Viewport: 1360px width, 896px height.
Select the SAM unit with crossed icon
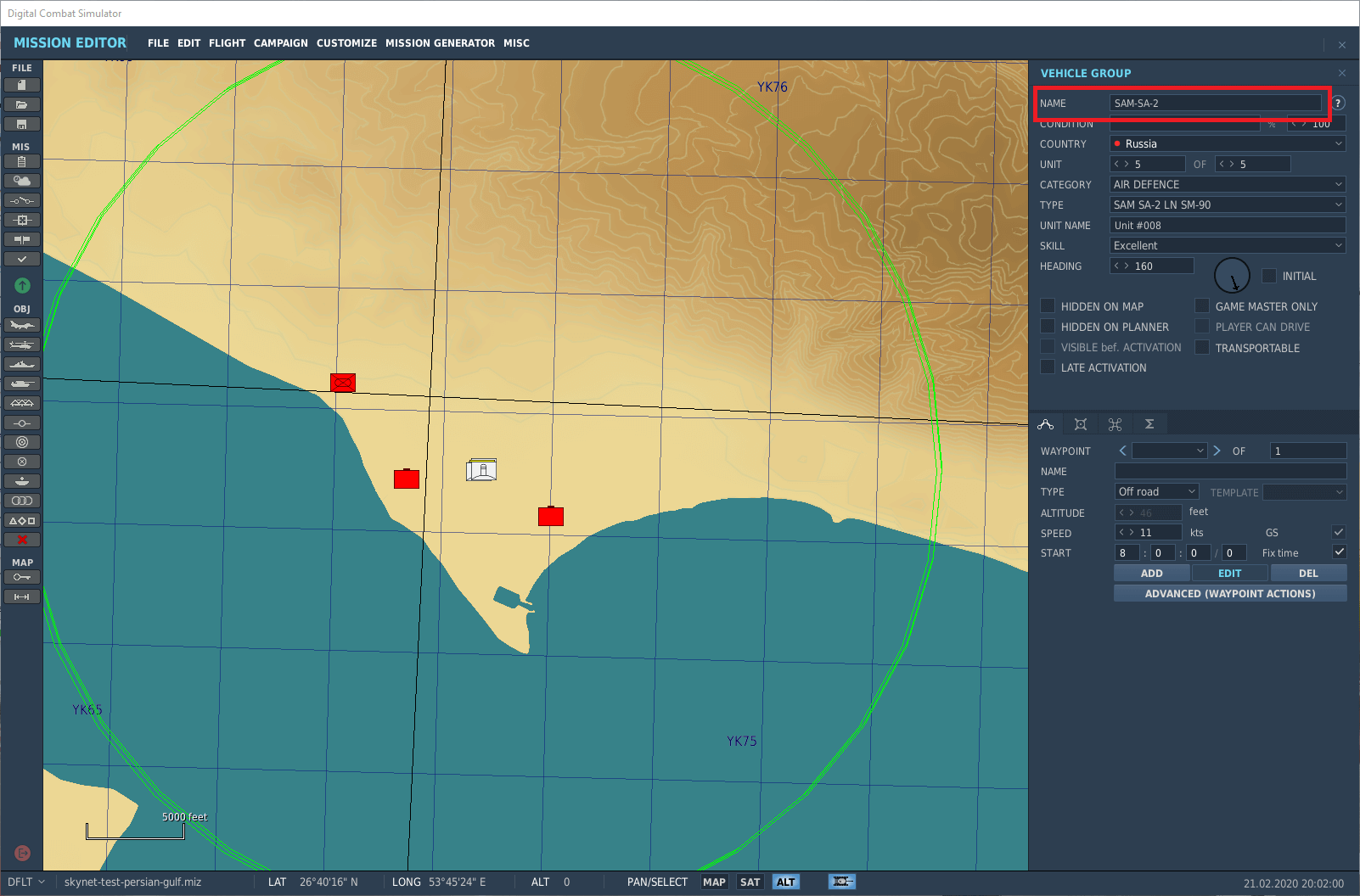(x=343, y=383)
